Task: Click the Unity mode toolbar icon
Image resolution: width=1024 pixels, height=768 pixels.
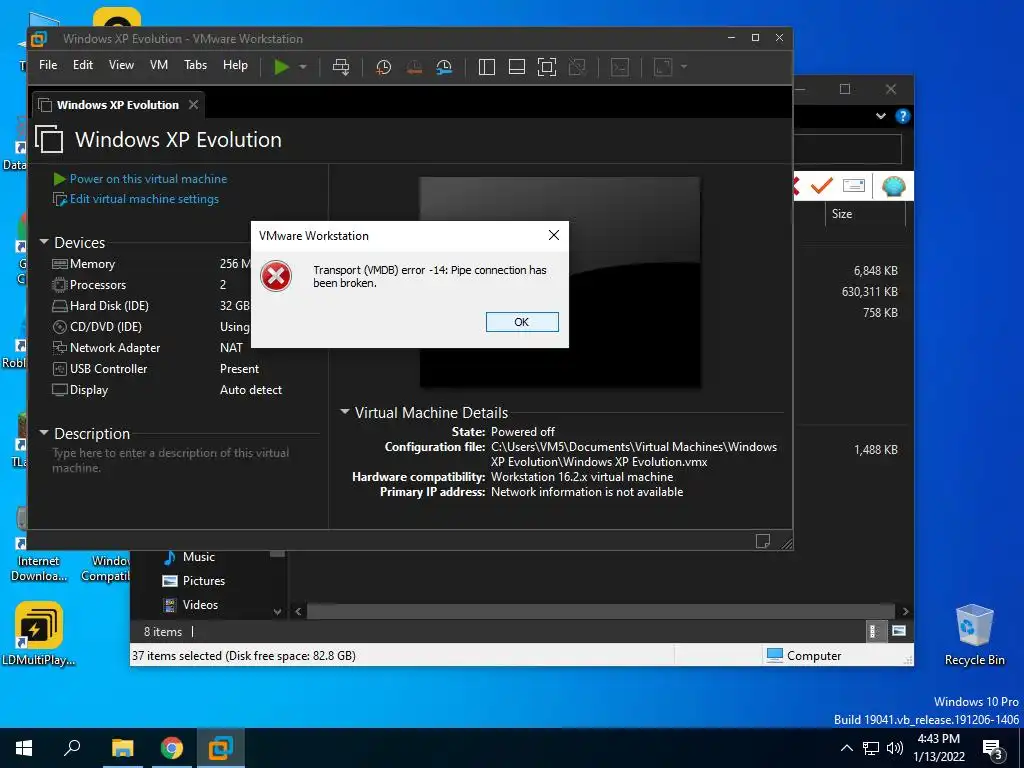Action: (x=577, y=67)
